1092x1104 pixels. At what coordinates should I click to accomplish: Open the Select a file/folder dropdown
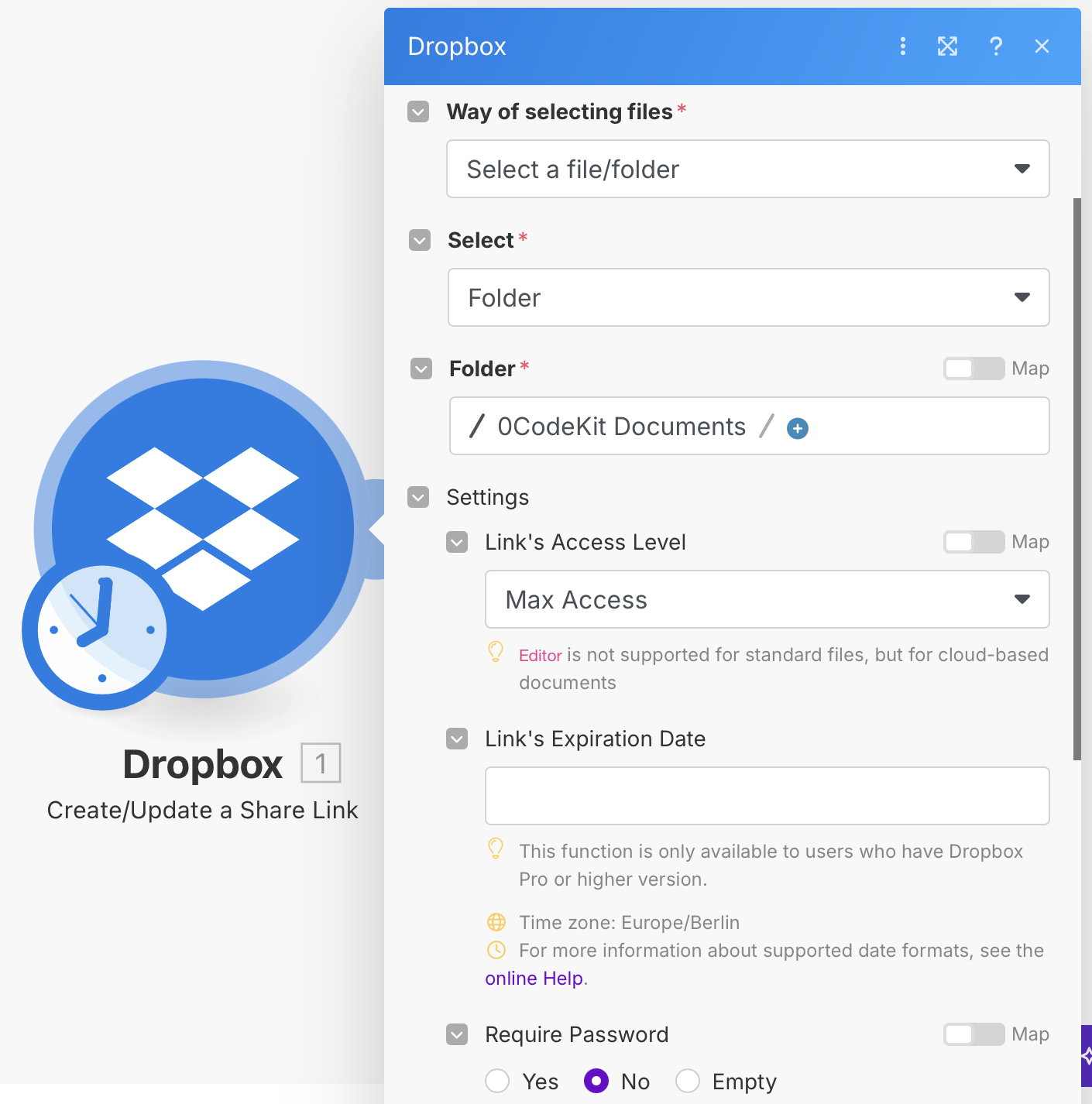[748, 169]
